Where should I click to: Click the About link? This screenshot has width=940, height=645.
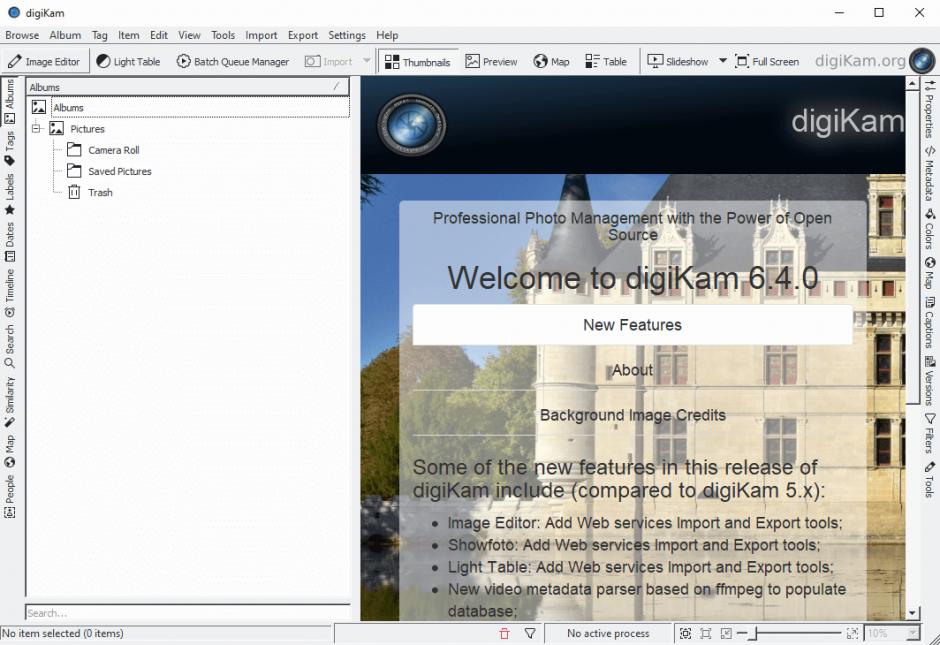coord(632,370)
